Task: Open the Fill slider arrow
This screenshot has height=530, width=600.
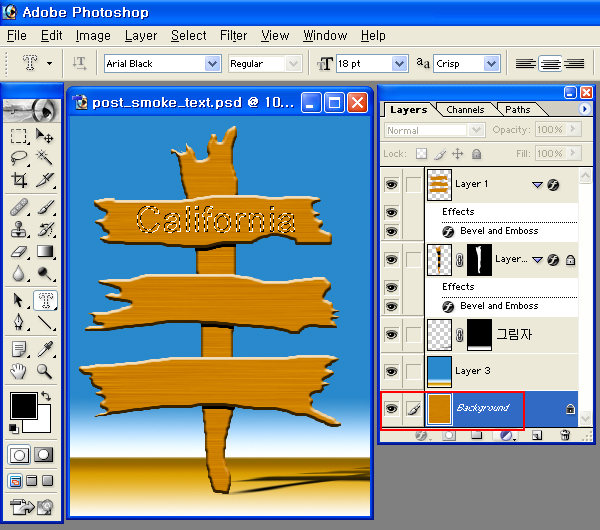Action: coord(573,153)
